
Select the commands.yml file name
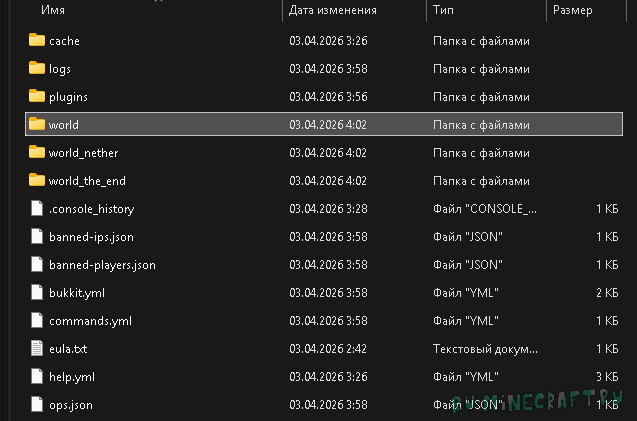pos(90,321)
